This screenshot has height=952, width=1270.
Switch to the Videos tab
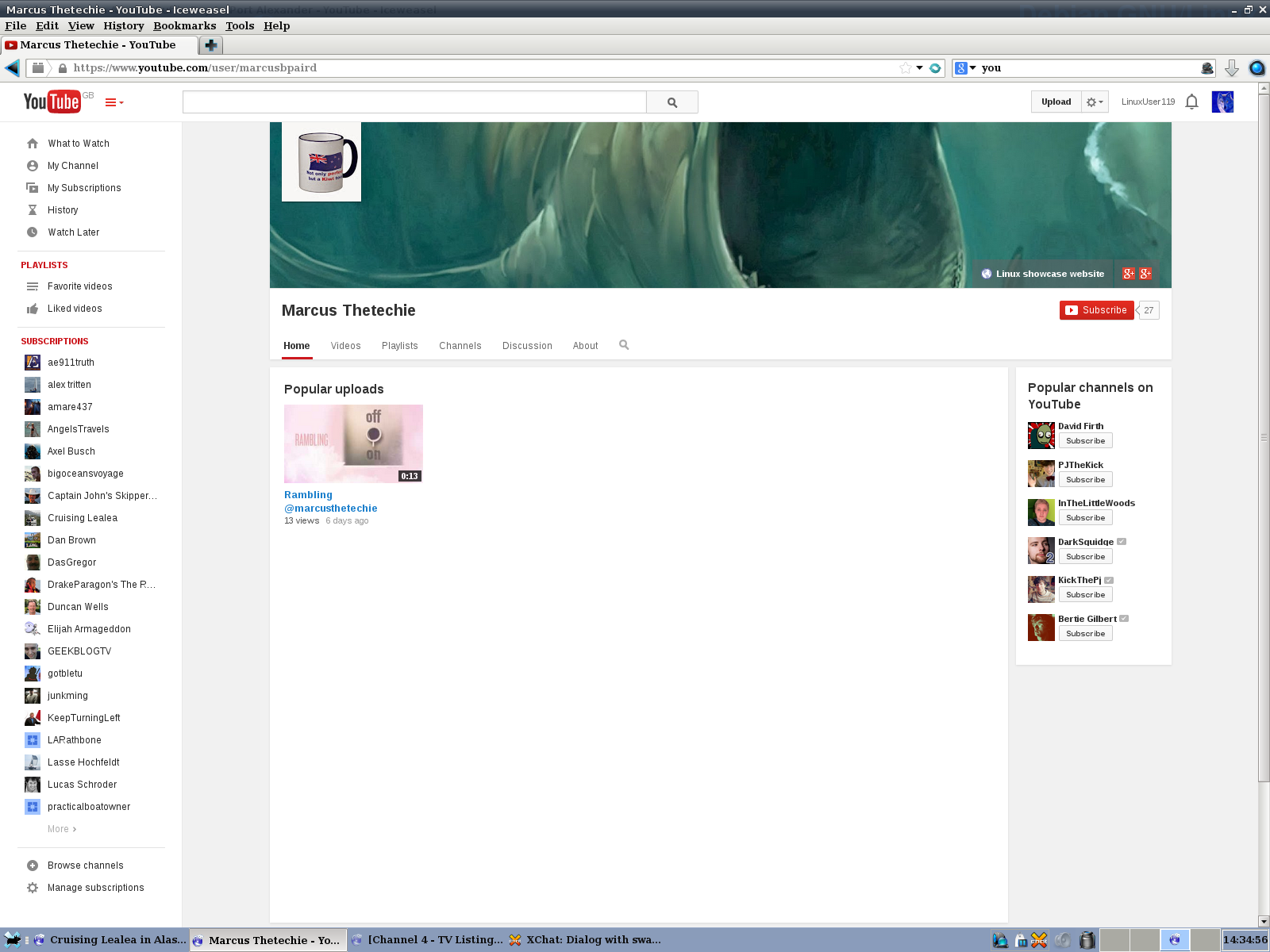345,346
